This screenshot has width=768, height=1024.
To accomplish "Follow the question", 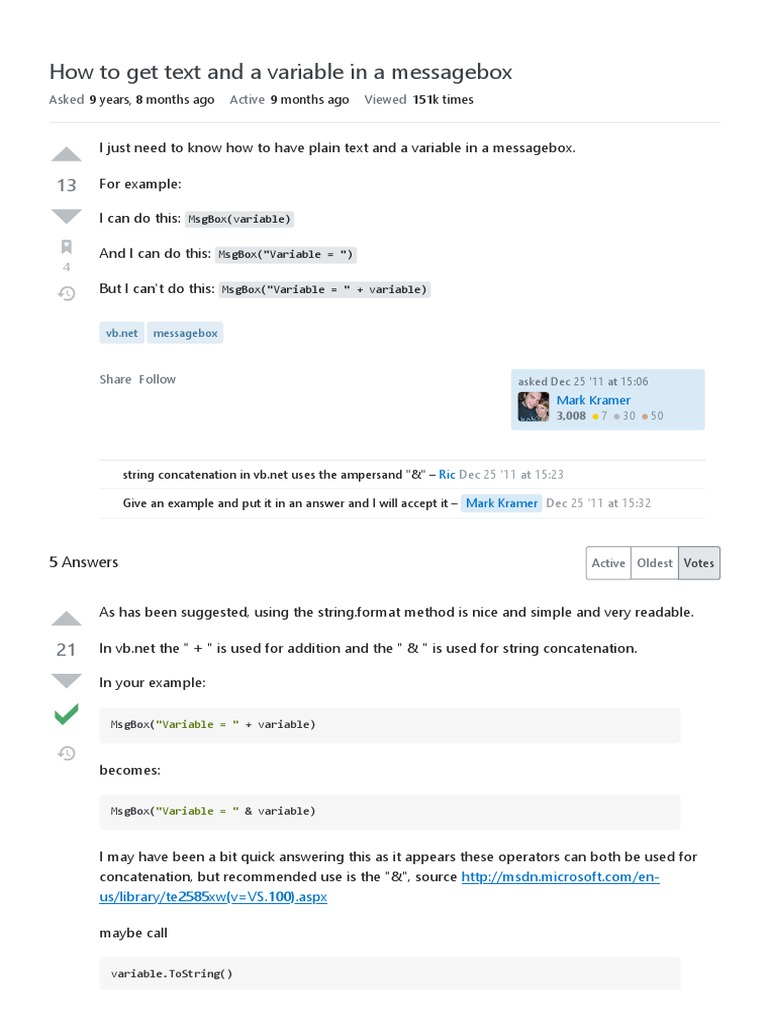I will 157,379.
